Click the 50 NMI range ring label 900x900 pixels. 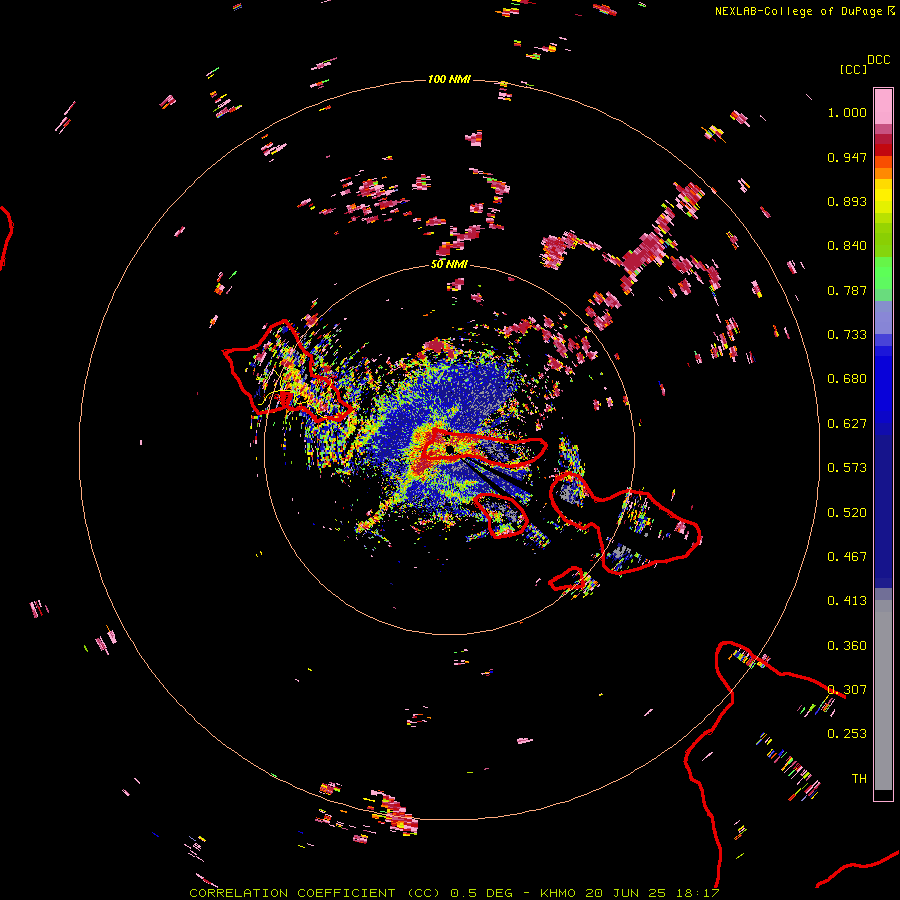pos(449,264)
